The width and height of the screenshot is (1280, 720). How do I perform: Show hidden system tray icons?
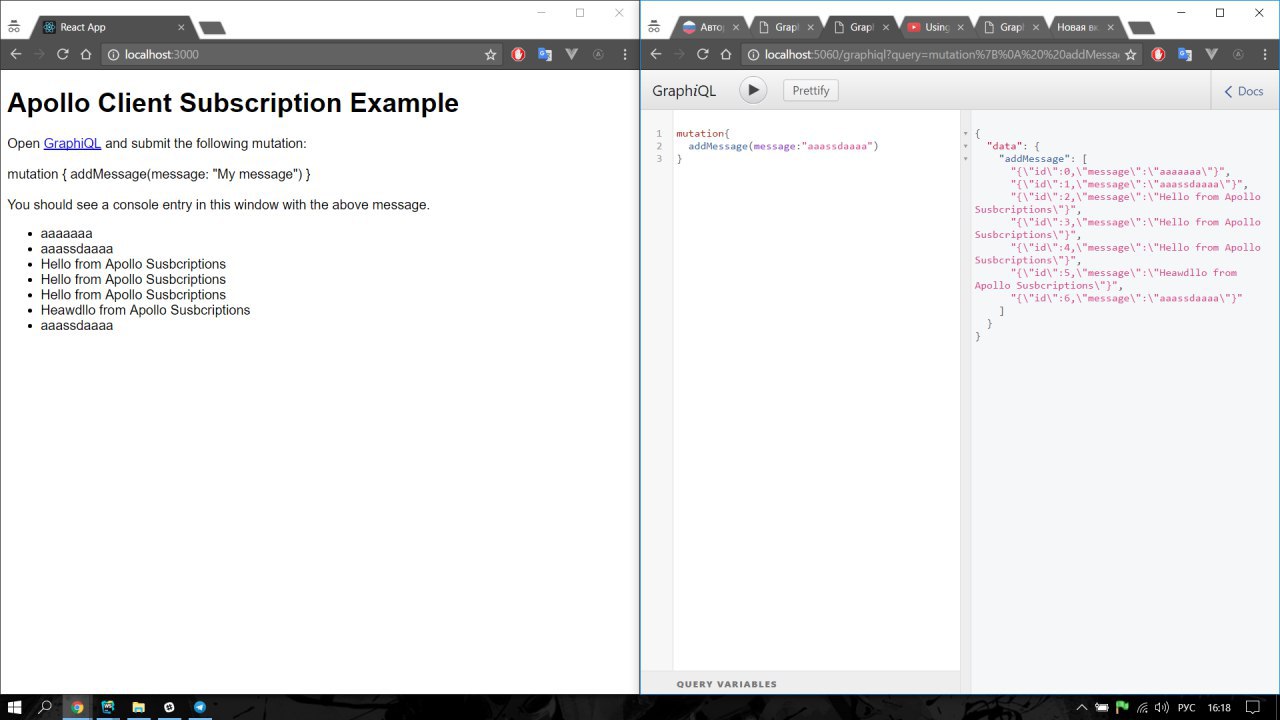point(1082,707)
